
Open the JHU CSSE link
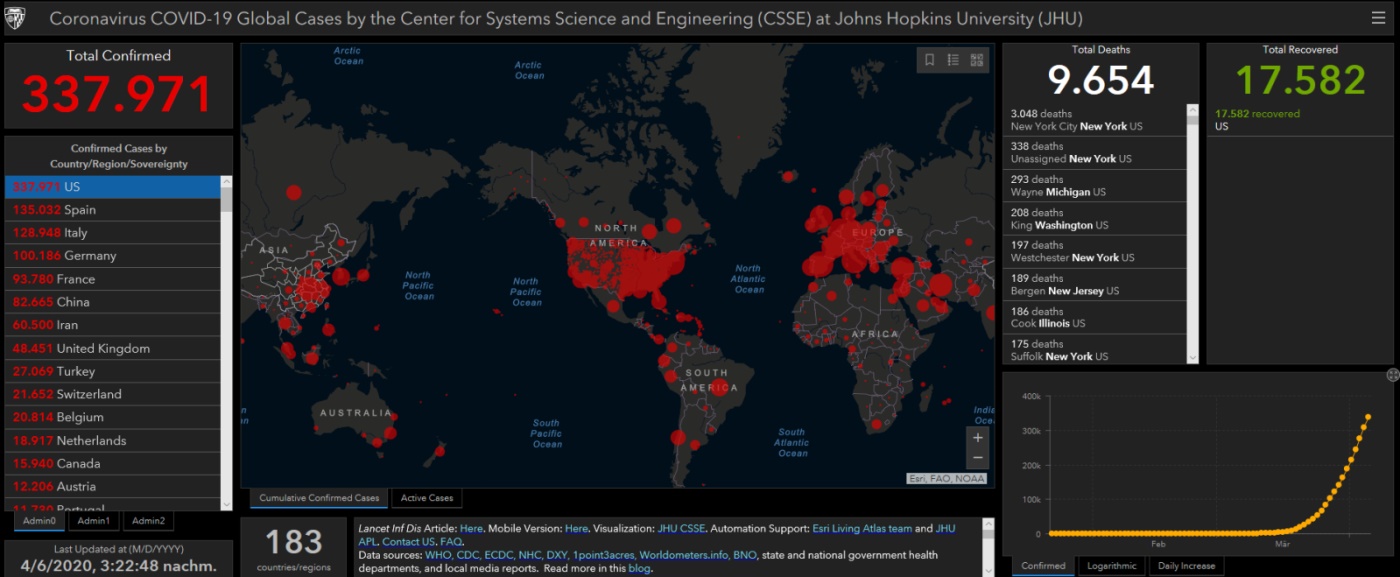(x=681, y=528)
